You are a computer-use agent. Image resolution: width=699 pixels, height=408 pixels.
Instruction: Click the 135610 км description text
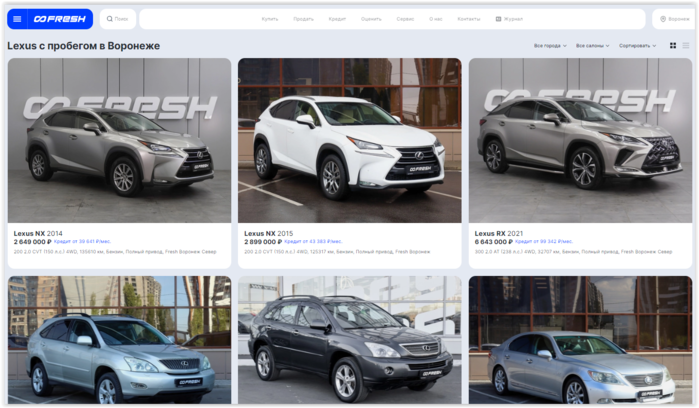115,252
